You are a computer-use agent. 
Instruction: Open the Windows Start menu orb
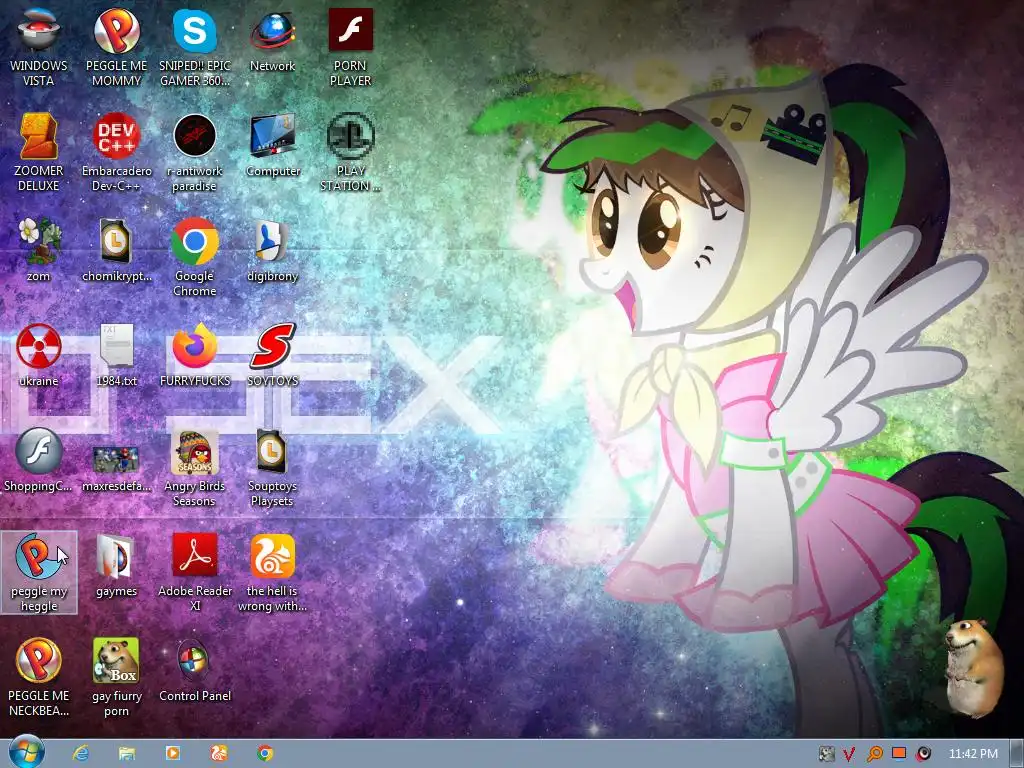point(27,752)
